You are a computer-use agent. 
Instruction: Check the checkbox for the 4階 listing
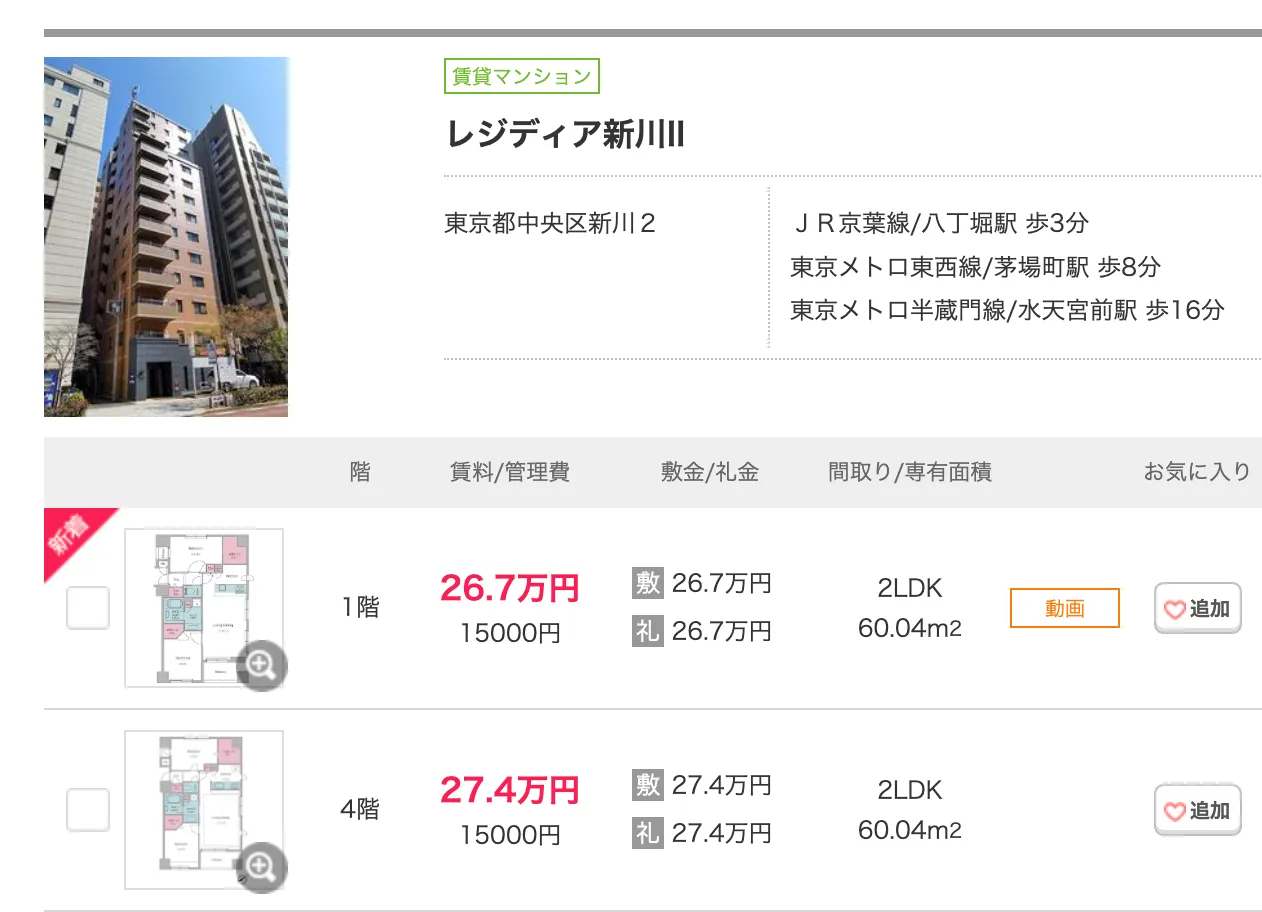tap(86, 810)
